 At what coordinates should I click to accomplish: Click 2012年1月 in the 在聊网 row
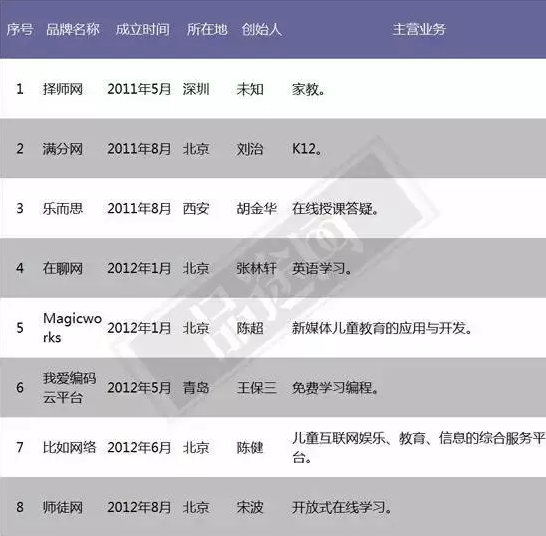(139, 269)
